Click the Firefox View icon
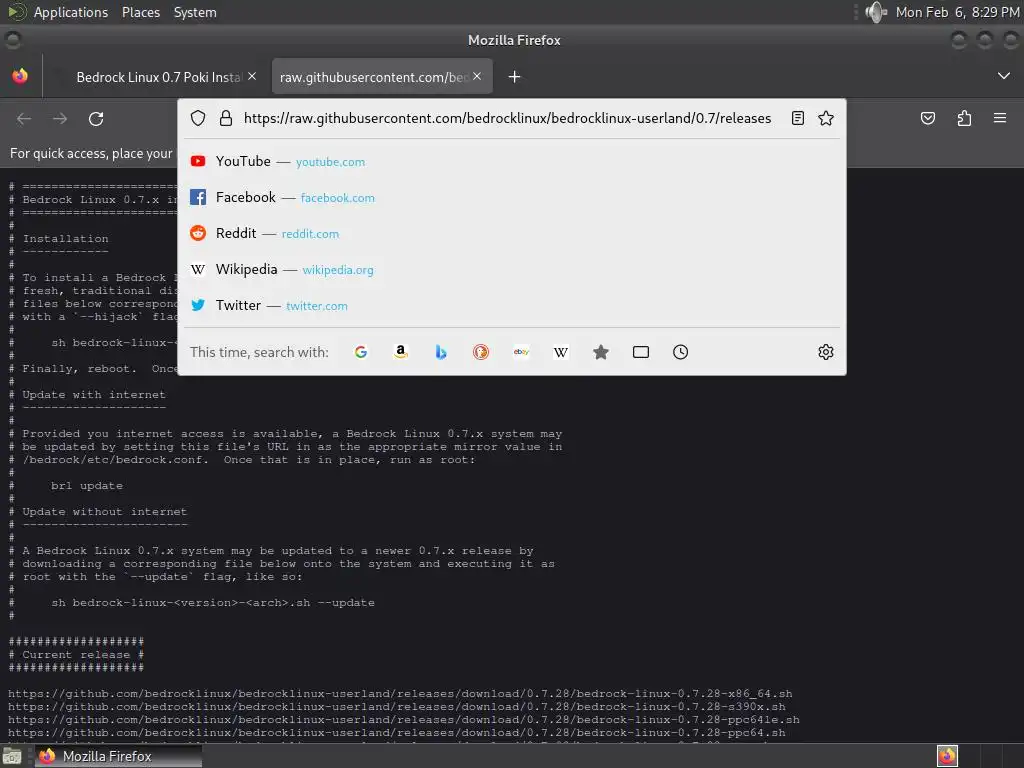The height and width of the screenshot is (768, 1024). coord(20,76)
